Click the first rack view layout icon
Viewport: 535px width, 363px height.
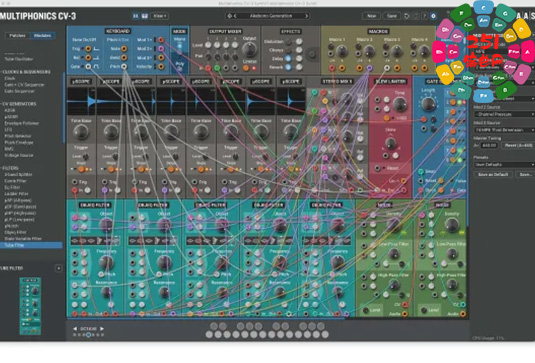pyautogui.click(x=135, y=16)
